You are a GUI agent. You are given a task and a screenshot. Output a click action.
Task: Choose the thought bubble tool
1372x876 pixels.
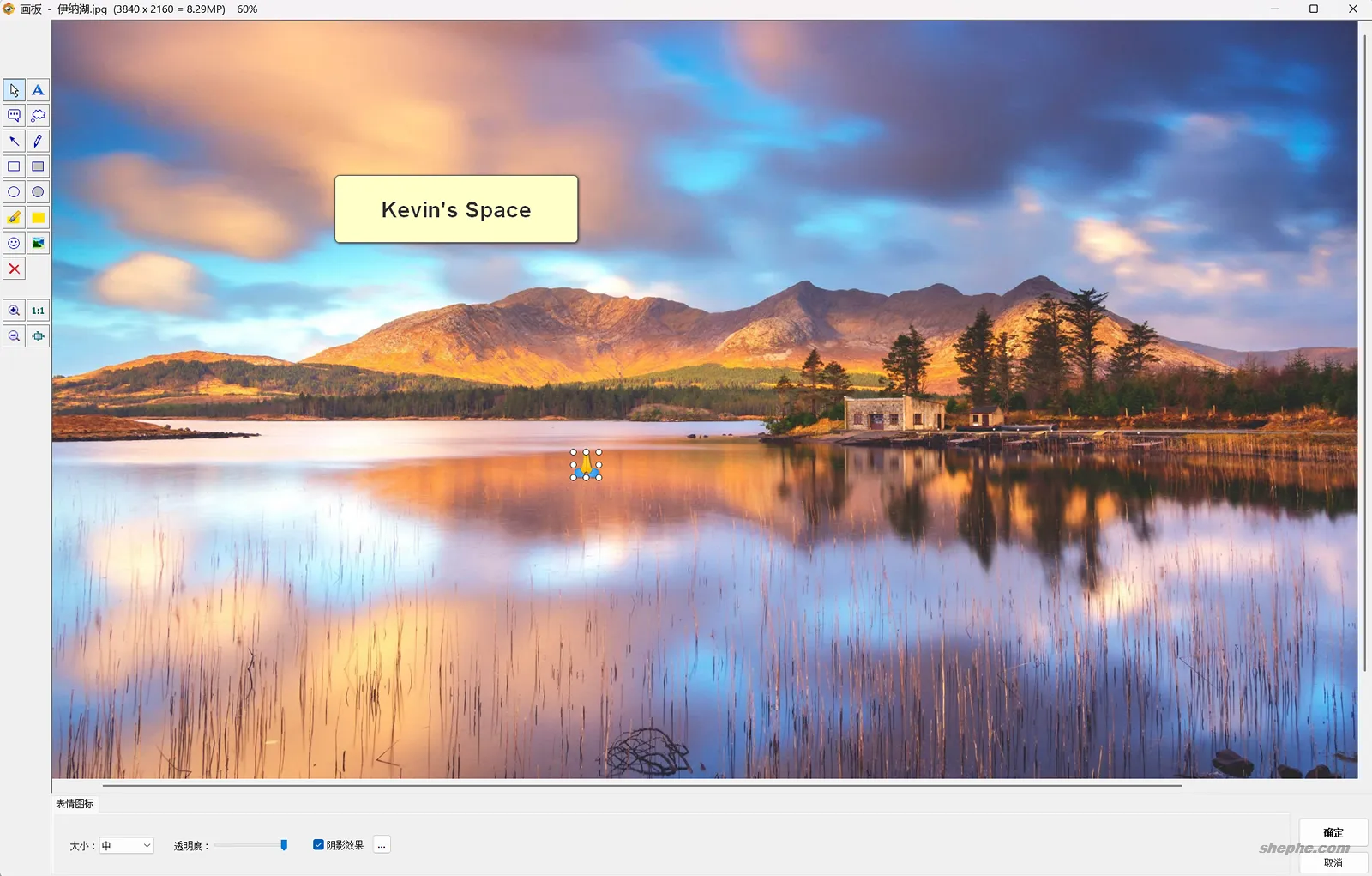point(38,115)
